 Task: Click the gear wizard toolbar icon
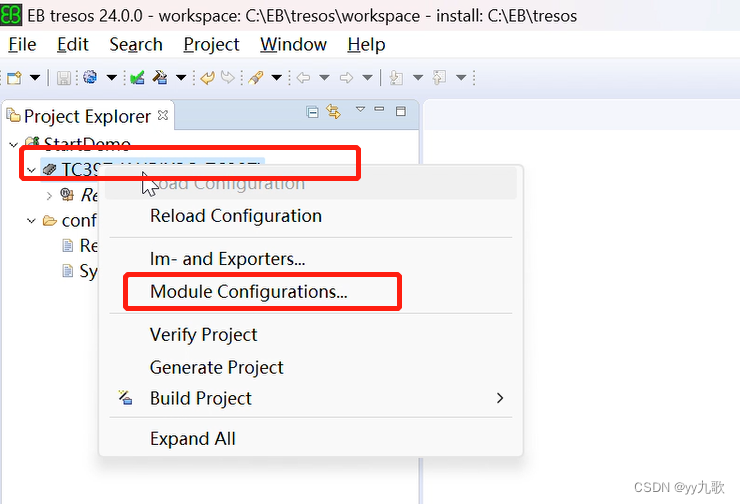tap(90, 77)
